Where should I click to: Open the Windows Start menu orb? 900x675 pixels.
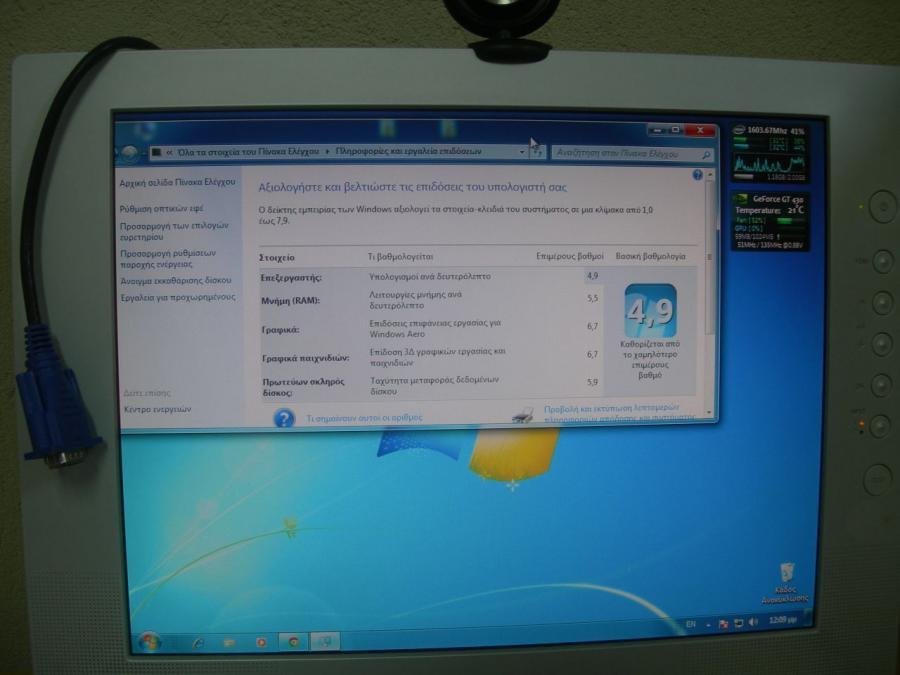(148, 639)
